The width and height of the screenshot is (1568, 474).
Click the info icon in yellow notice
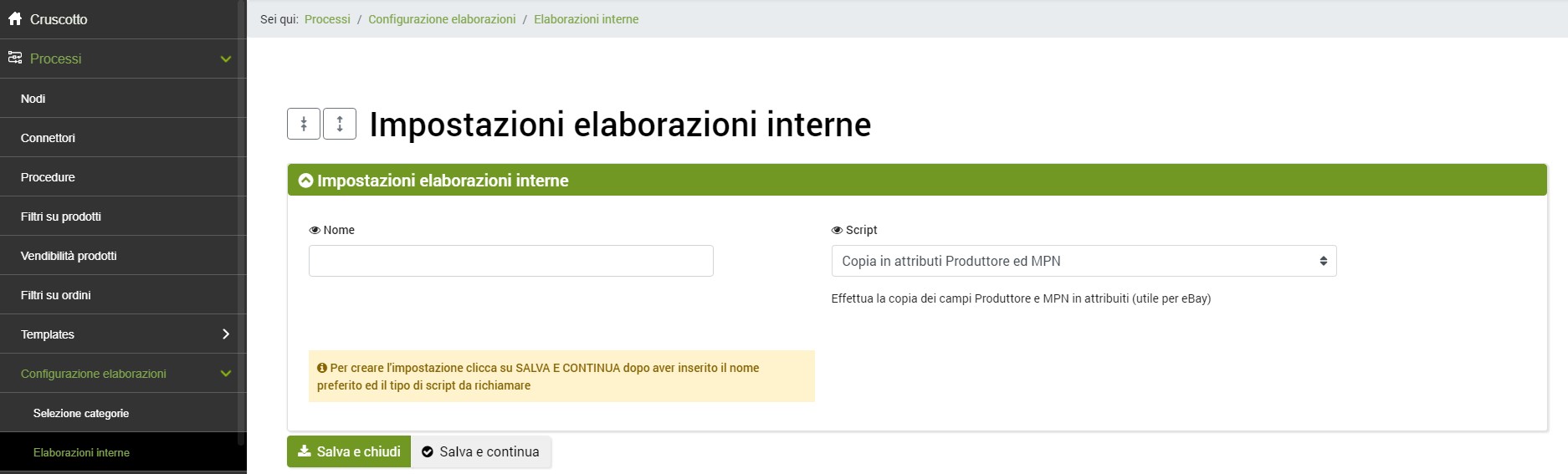point(321,368)
